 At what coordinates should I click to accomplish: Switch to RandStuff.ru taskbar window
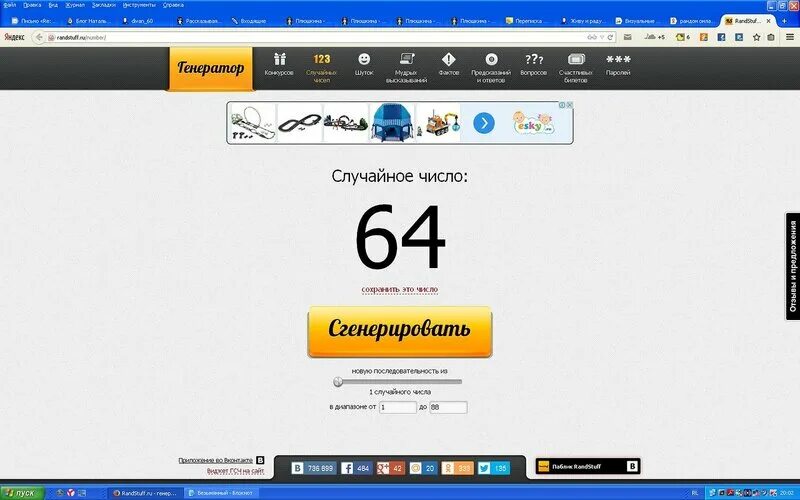coord(144,493)
